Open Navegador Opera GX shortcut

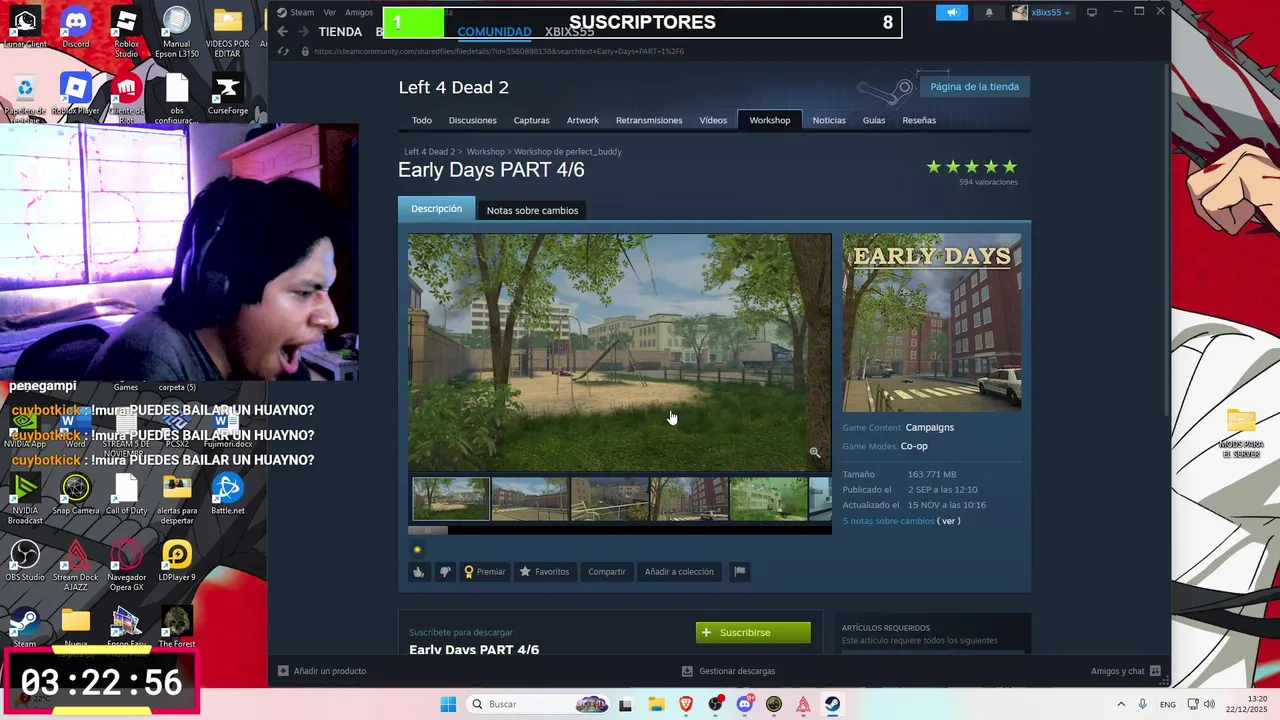click(126, 566)
